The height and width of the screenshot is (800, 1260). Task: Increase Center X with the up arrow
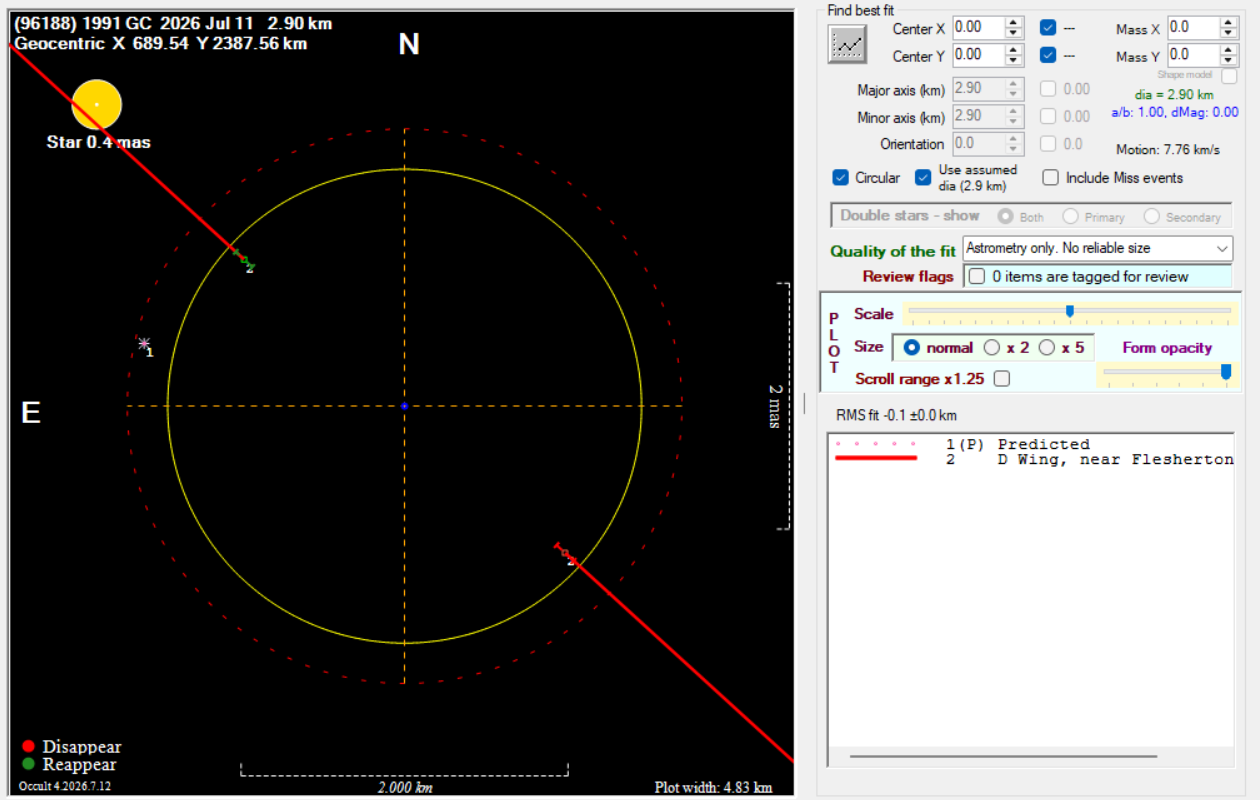pos(1014,23)
